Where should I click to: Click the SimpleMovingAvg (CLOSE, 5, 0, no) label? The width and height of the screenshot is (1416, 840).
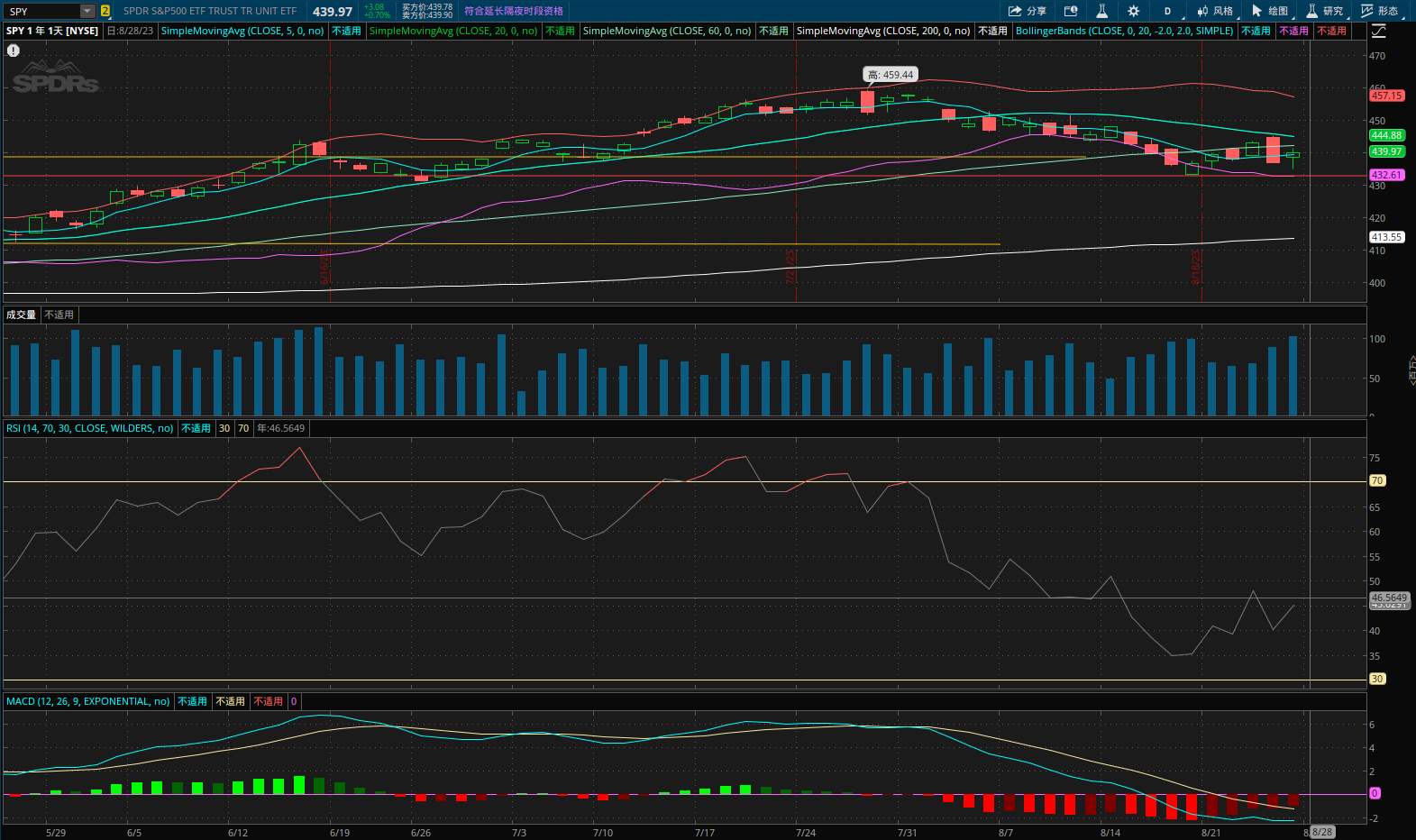click(242, 31)
